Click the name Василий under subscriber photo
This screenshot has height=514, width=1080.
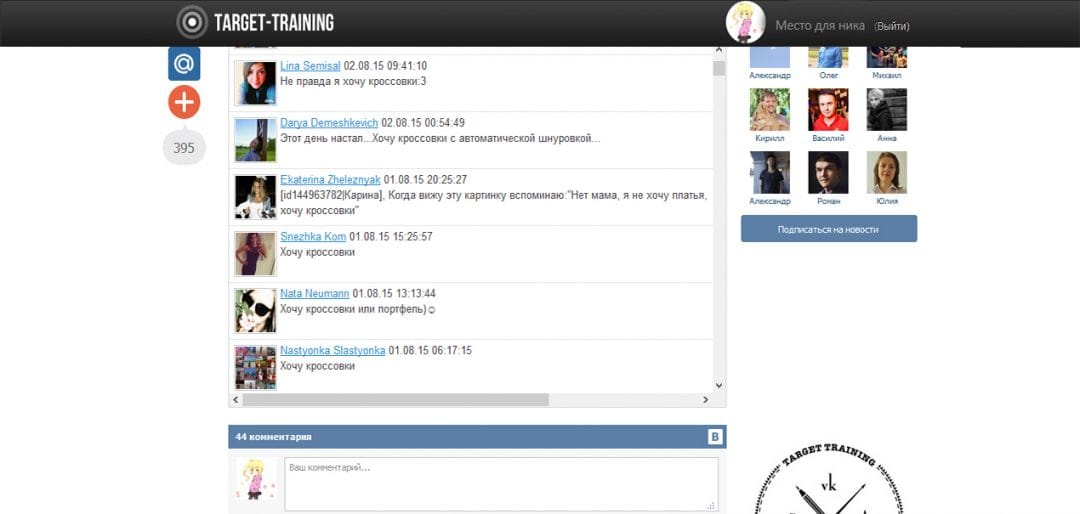click(x=829, y=138)
